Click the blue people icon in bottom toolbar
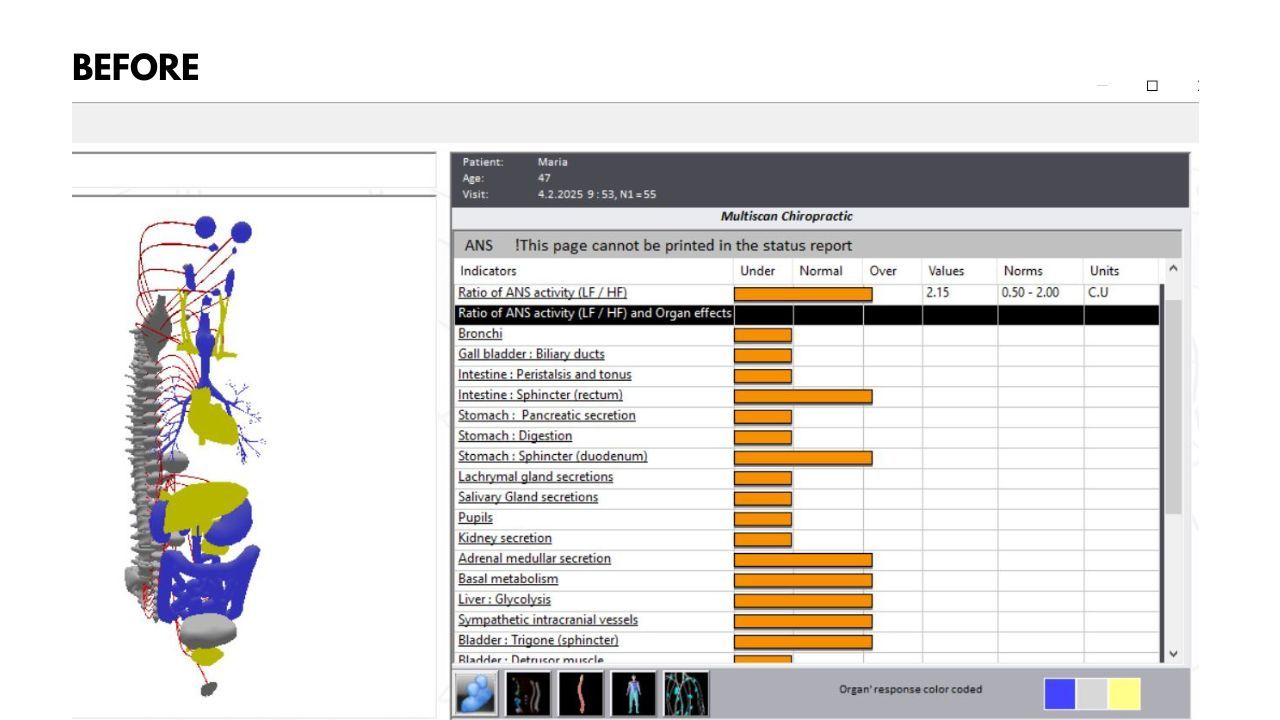Screen dimensions: 1280x720 click(x=478, y=693)
